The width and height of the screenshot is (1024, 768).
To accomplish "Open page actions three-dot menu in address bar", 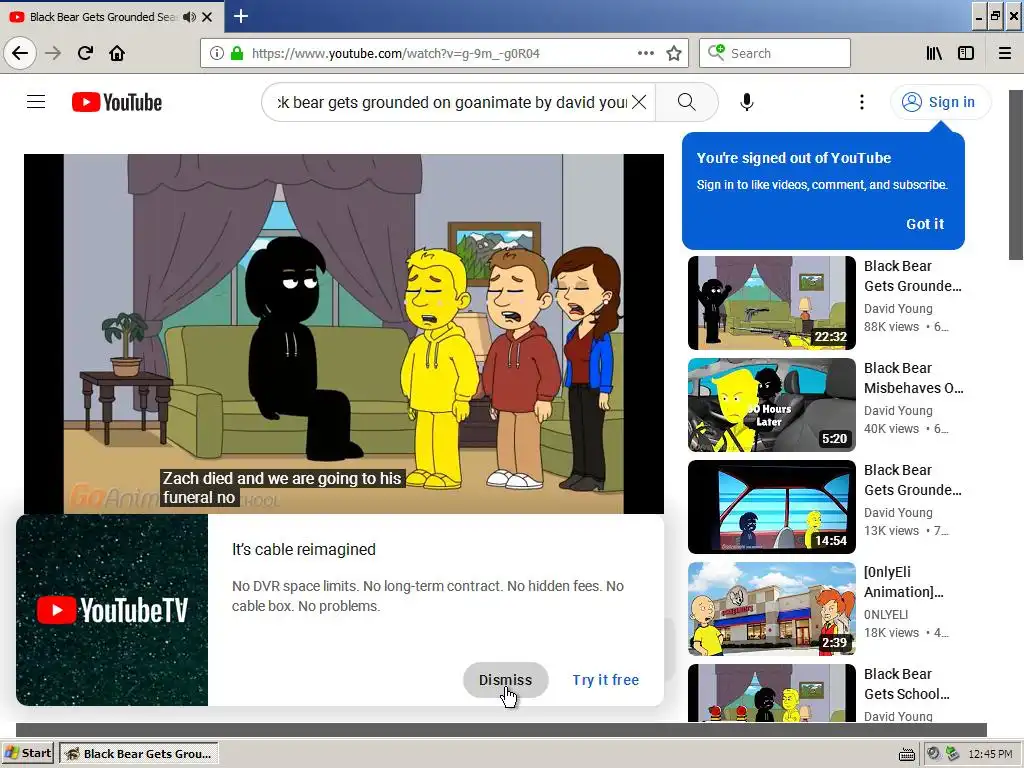I will click(645, 53).
